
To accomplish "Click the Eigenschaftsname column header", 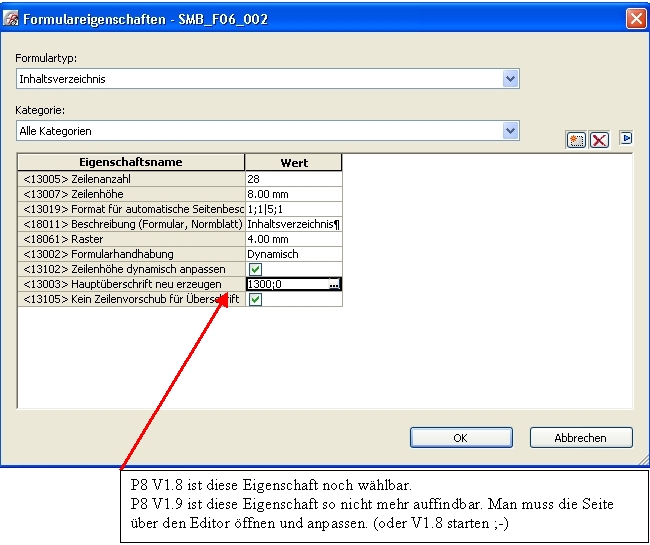I will pyautogui.click(x=131, y=162).
